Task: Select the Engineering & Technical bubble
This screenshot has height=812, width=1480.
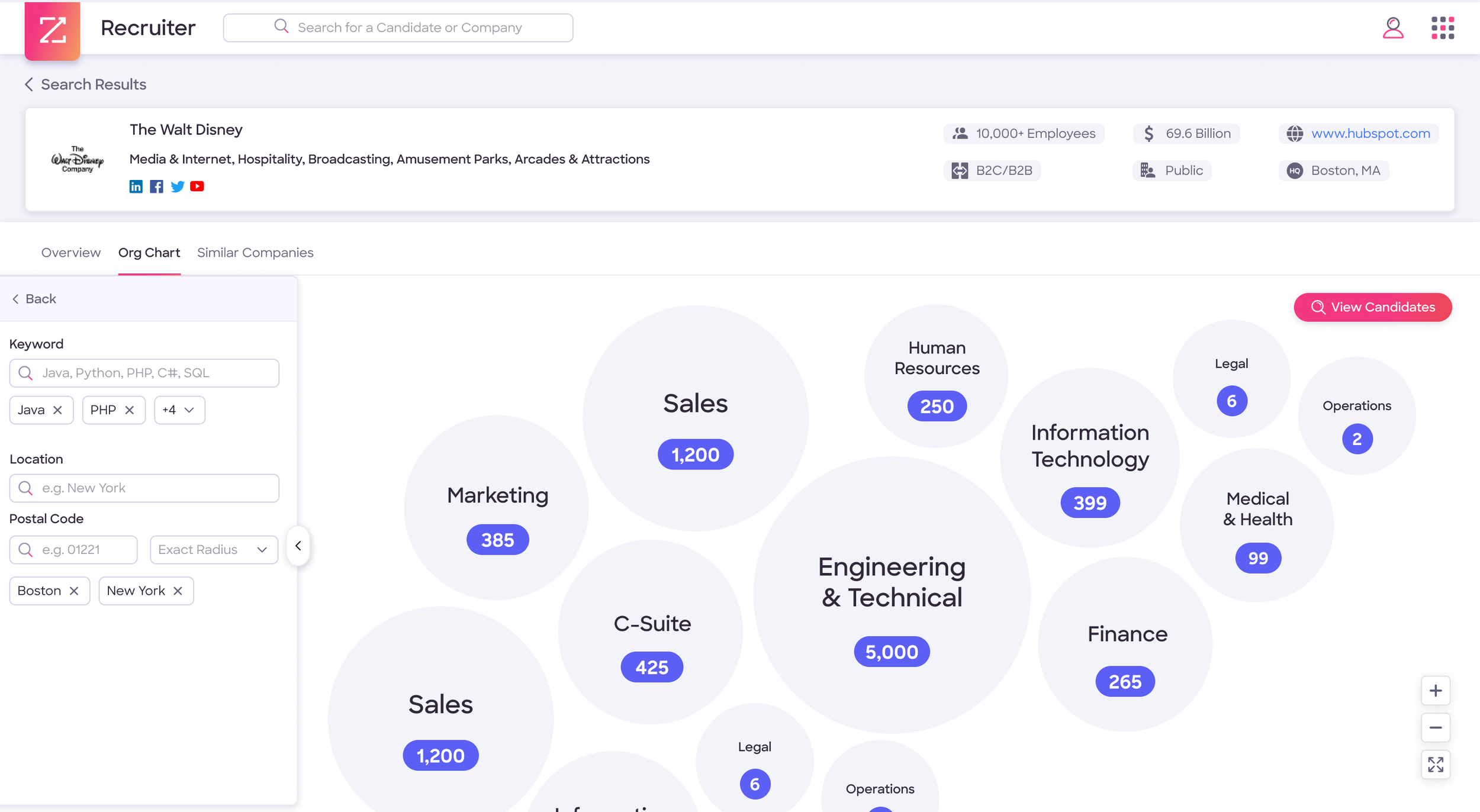Action: point(892,595)
